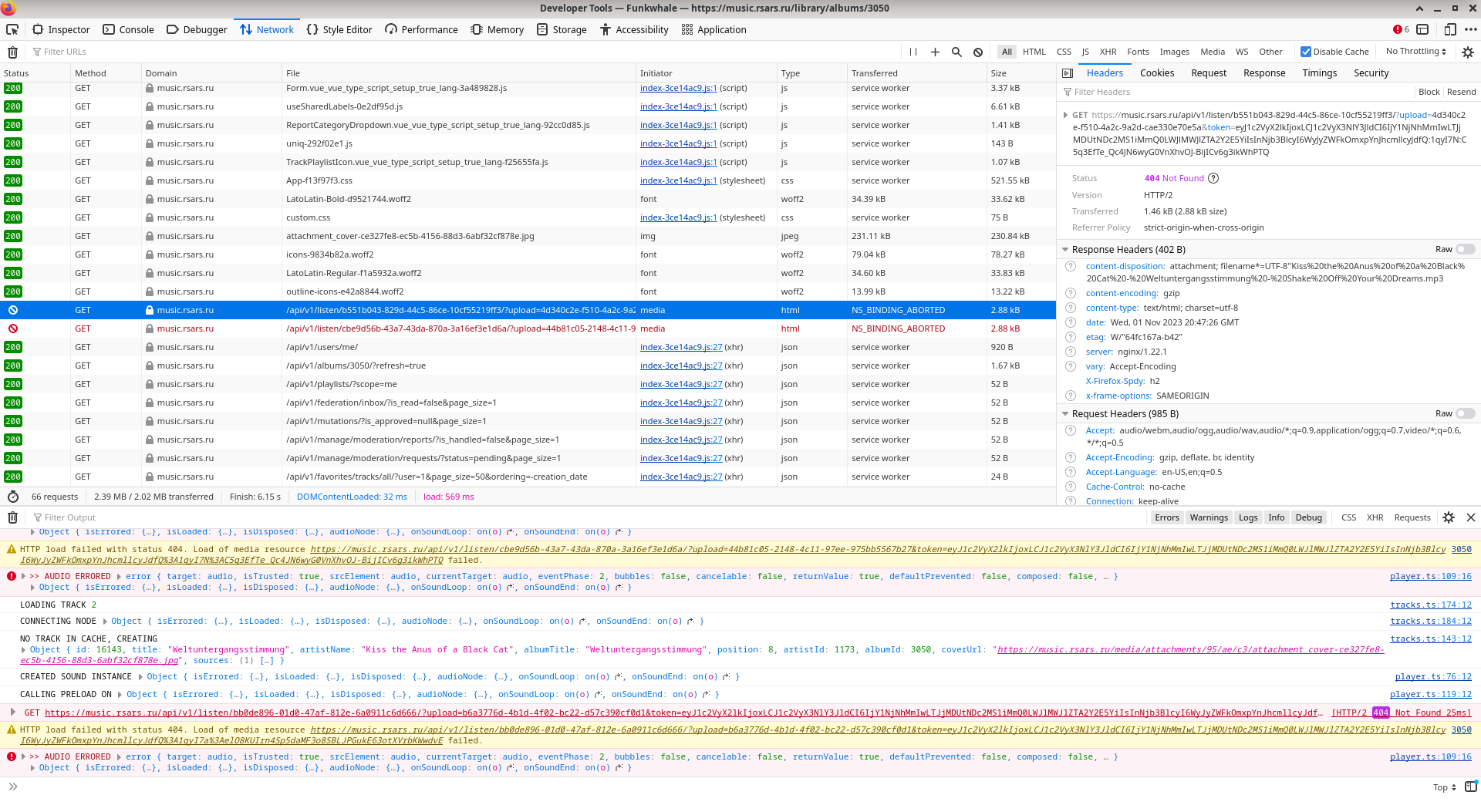Activate the element picker icon
1481x812 pixels.
12,29
